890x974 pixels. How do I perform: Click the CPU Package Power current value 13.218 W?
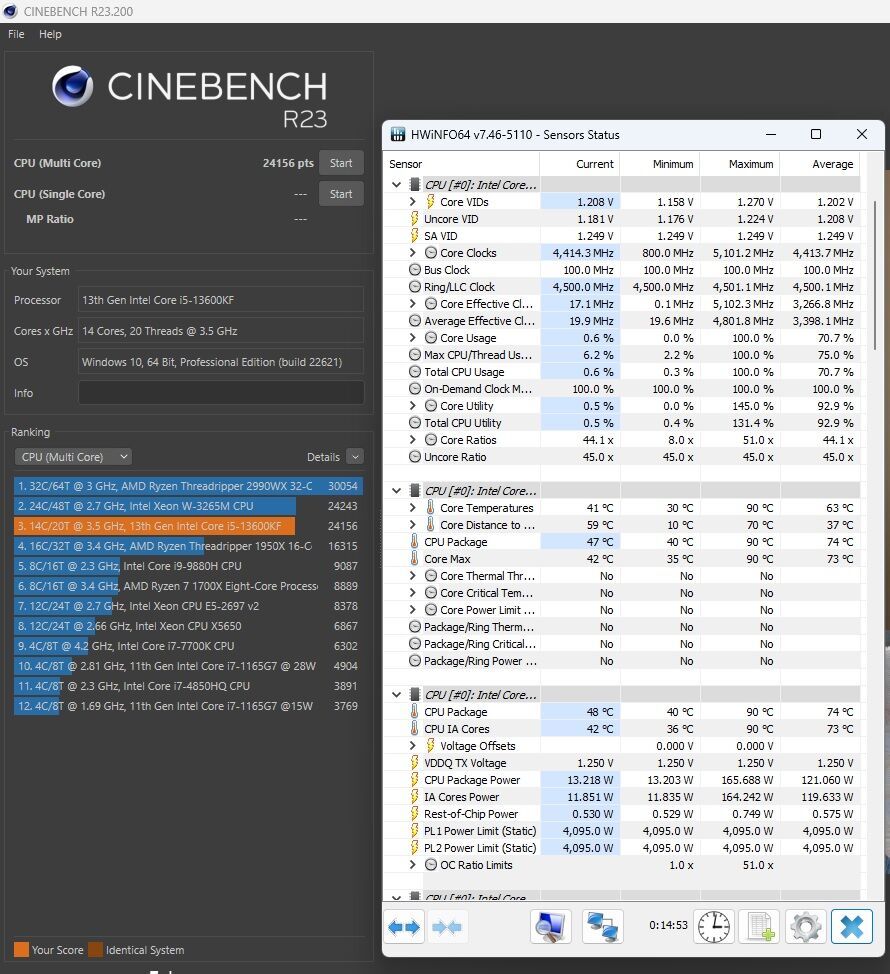(x=590, y=780)
